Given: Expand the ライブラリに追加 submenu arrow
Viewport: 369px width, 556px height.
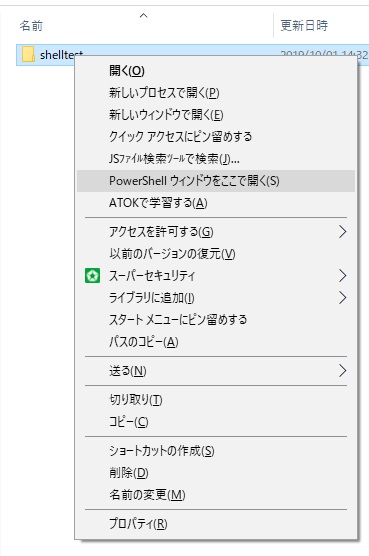Looking at the screenshot, I should pos(342,298).
